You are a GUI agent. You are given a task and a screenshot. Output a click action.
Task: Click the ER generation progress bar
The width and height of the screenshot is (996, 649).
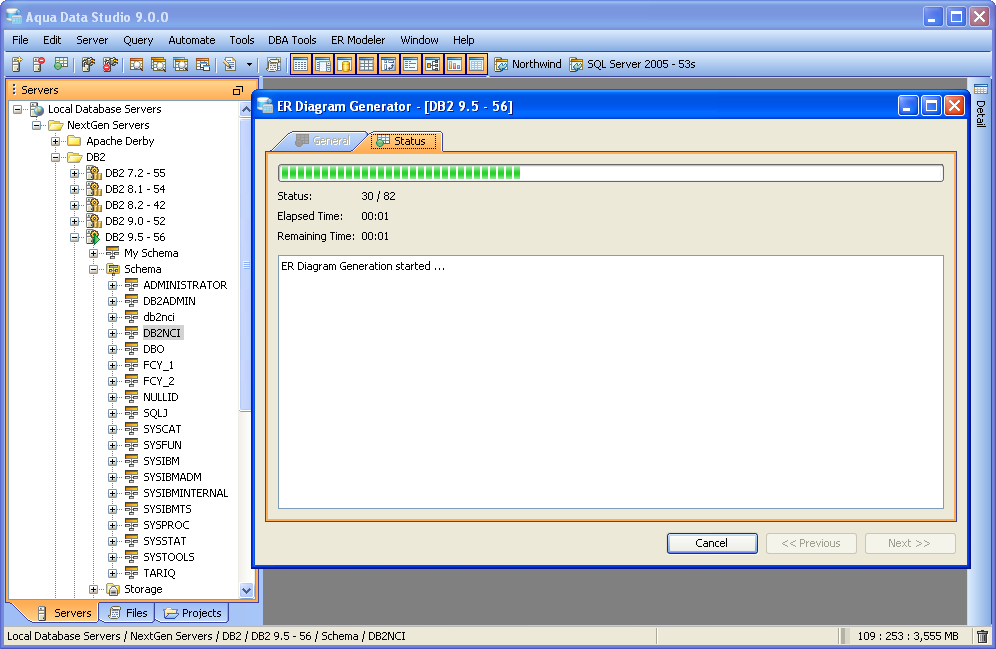pyautogui.click(x=610, y=173)
